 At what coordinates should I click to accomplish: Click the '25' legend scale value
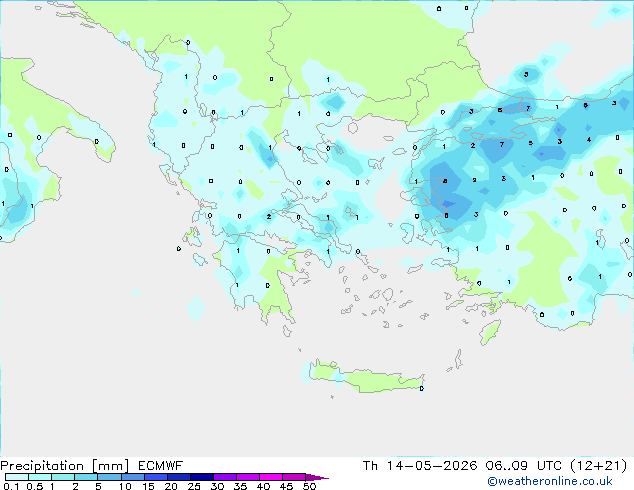click(194, 486)
